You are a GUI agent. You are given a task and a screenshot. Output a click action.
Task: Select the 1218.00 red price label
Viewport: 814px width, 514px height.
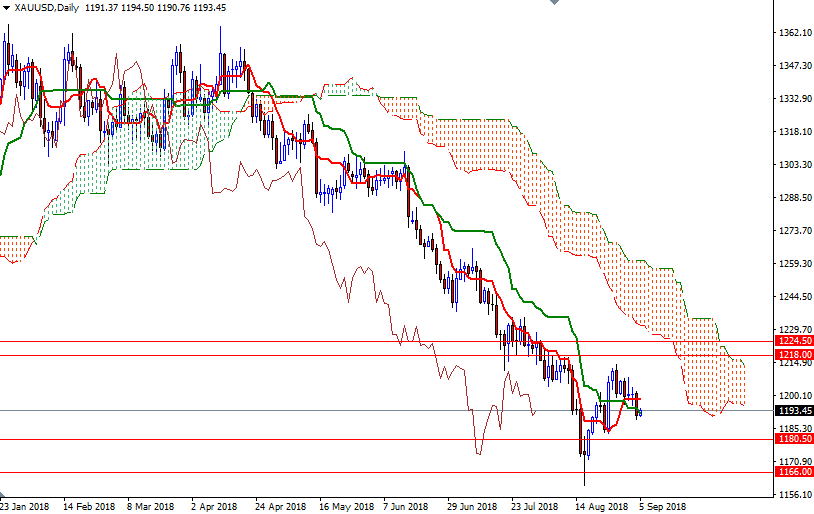point(794,354)
